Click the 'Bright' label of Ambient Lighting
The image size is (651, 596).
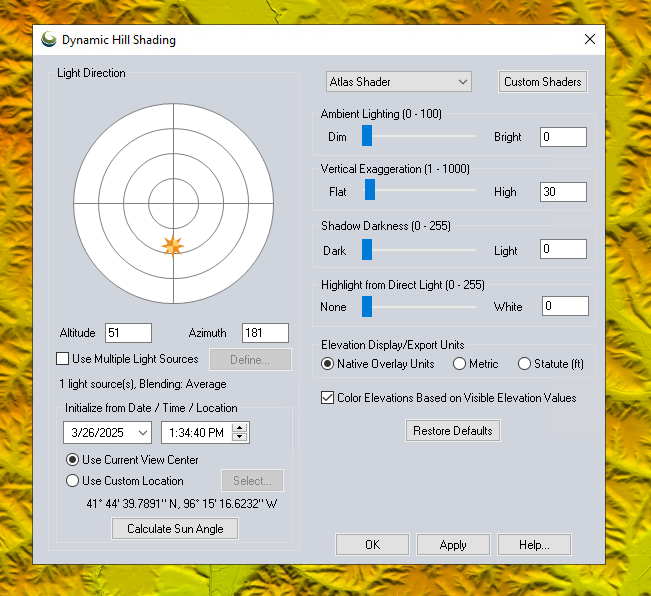[x=507, y=137]
